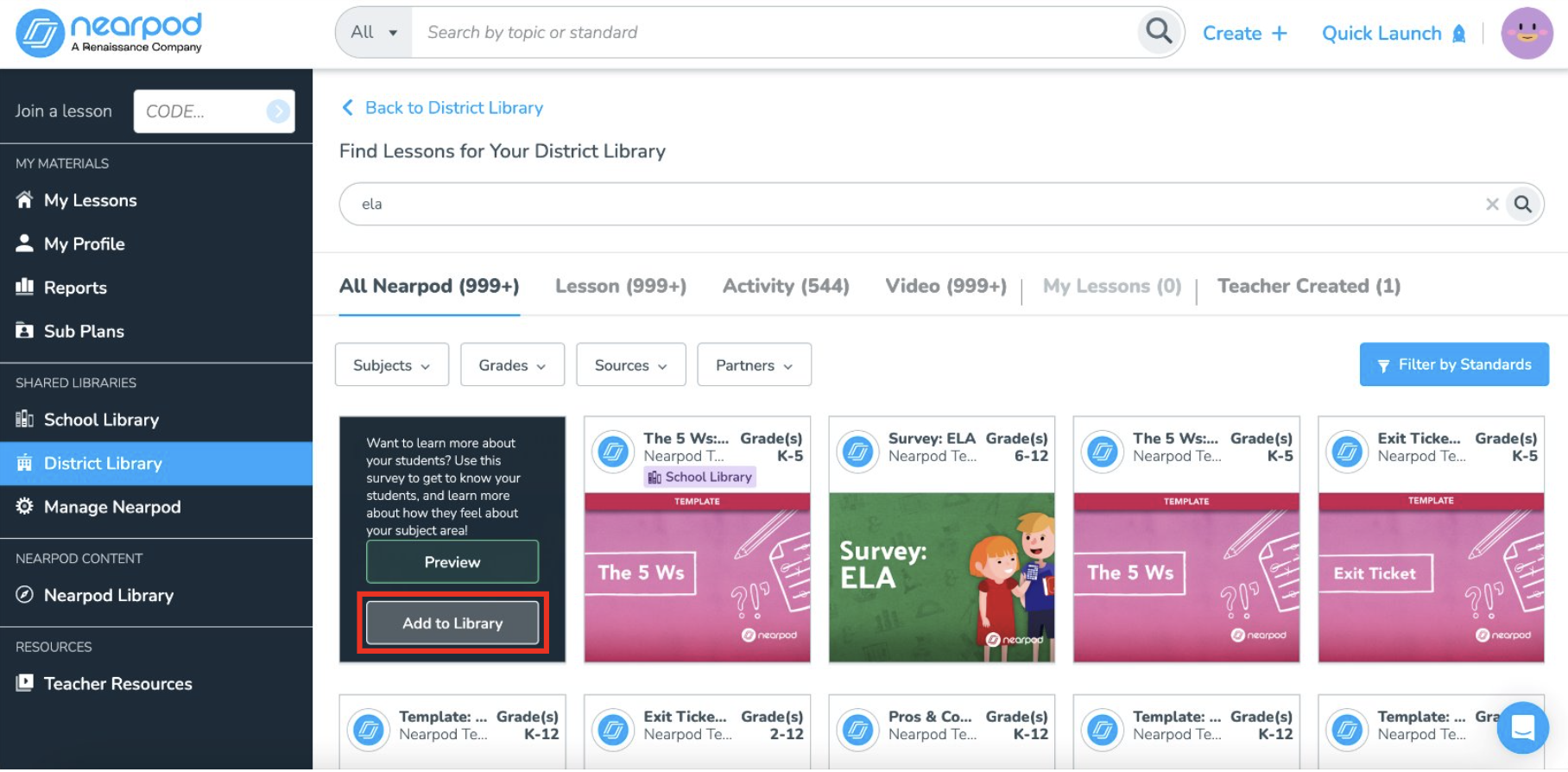The image size is (1568, 772).
Task: Click the My Profile person icon
Action: coord(25,243)
